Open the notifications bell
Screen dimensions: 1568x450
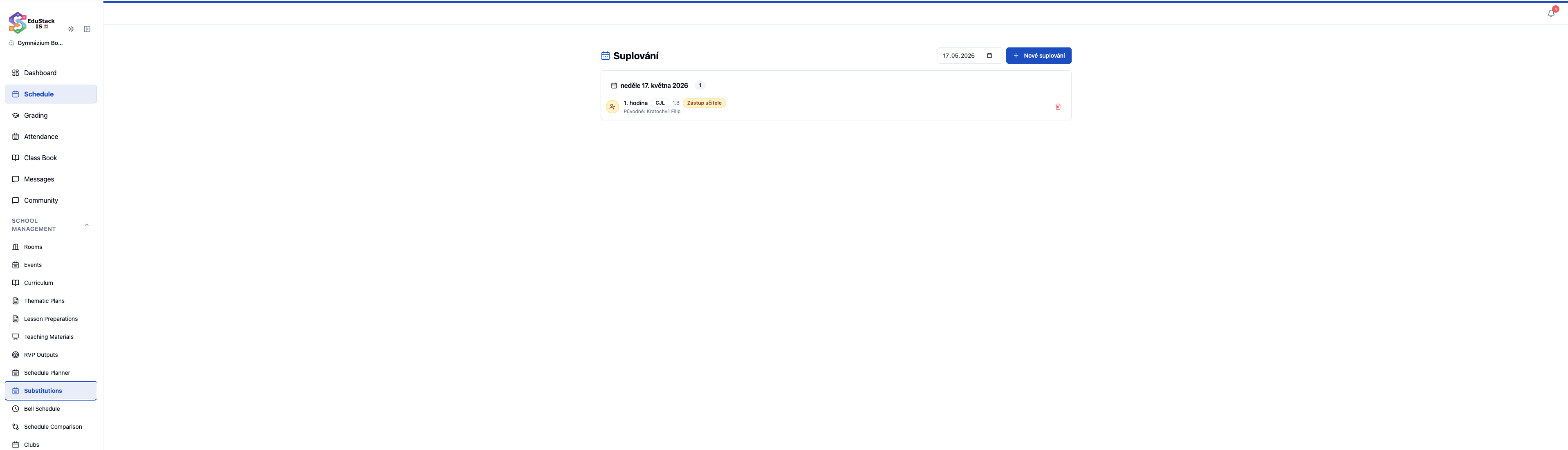[1550, 13]
